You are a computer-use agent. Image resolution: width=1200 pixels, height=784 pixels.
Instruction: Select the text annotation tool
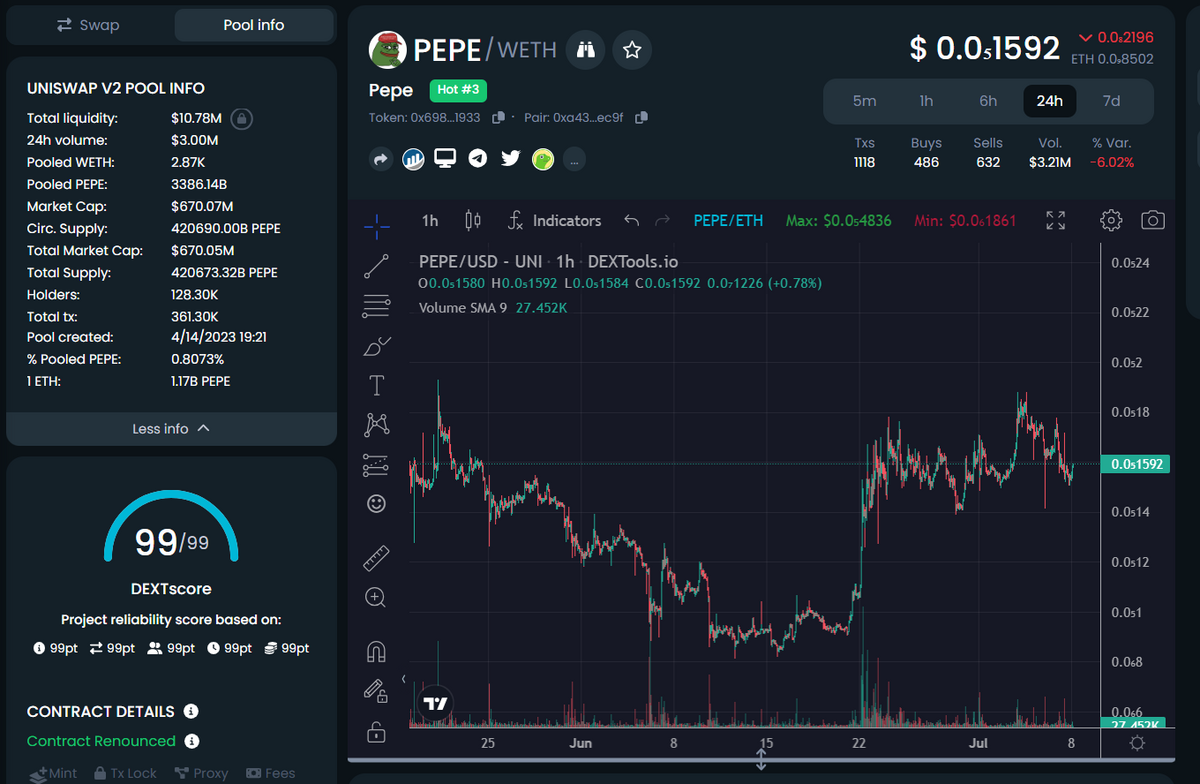pos(377,385)
